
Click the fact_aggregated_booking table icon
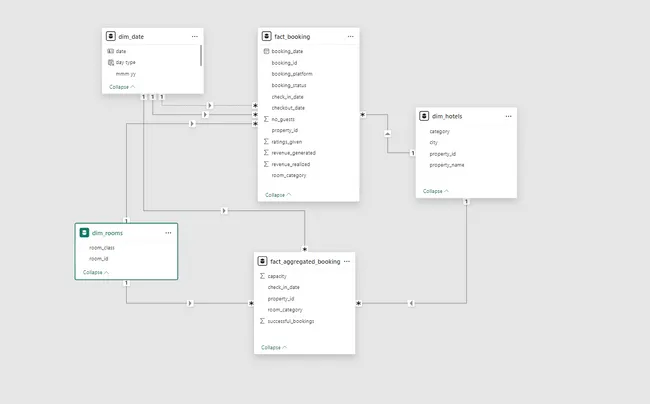coord(262,261)
